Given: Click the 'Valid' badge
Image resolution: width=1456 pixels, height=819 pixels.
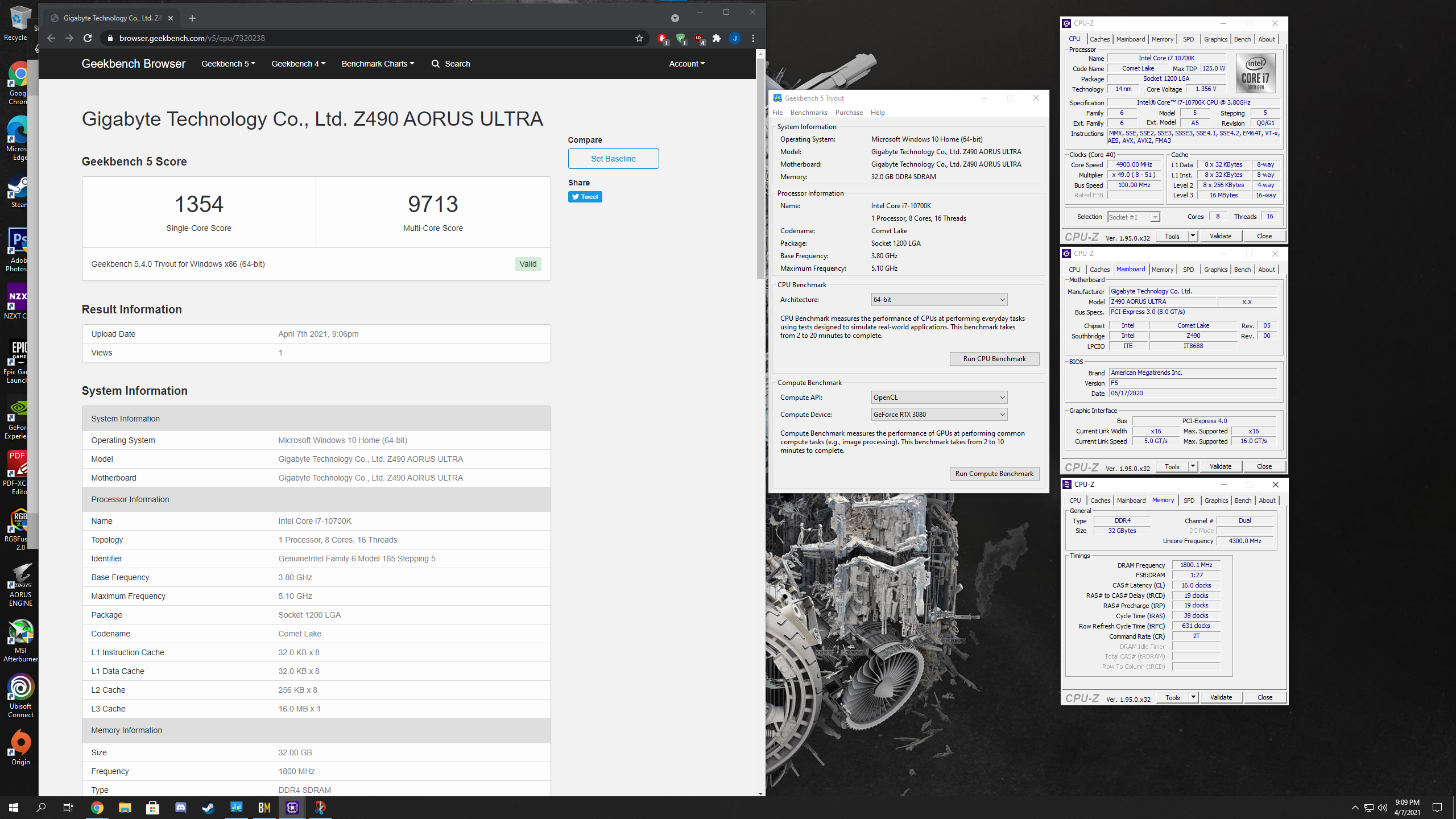Looking at the screenshot, I should (528, 264).
